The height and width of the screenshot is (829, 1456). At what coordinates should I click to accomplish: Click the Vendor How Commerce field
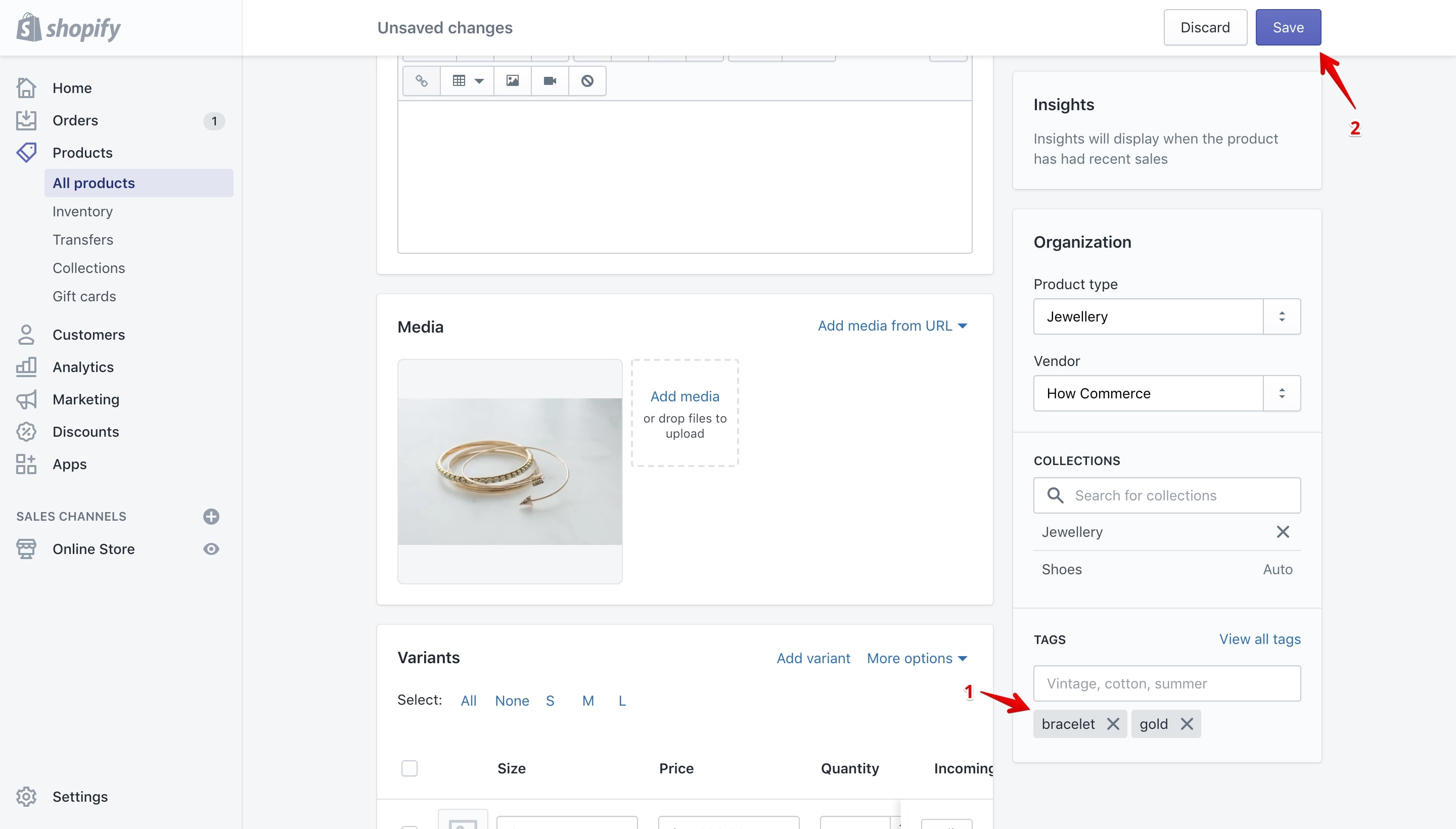tap(1149, 393)
